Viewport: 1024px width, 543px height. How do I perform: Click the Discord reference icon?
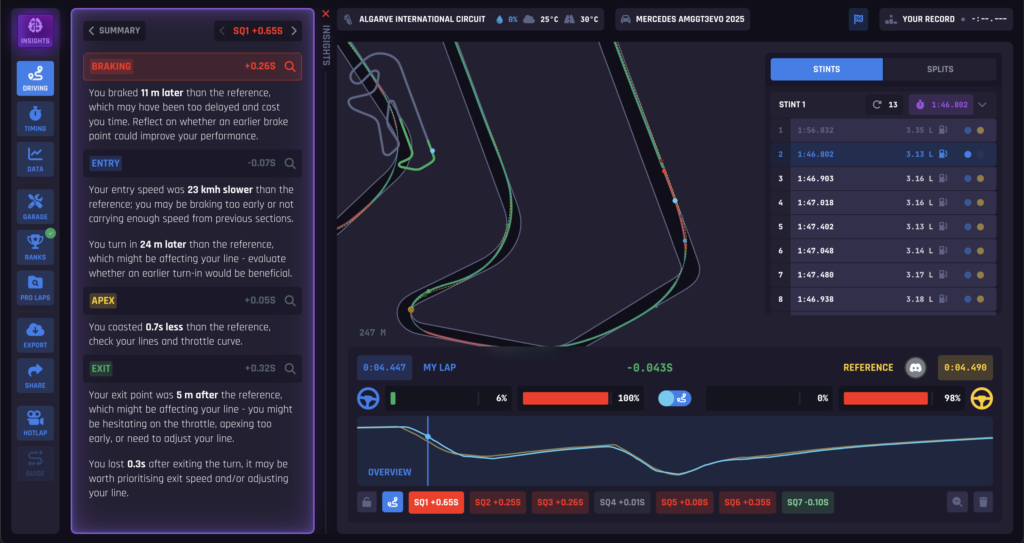pos(914,368)
